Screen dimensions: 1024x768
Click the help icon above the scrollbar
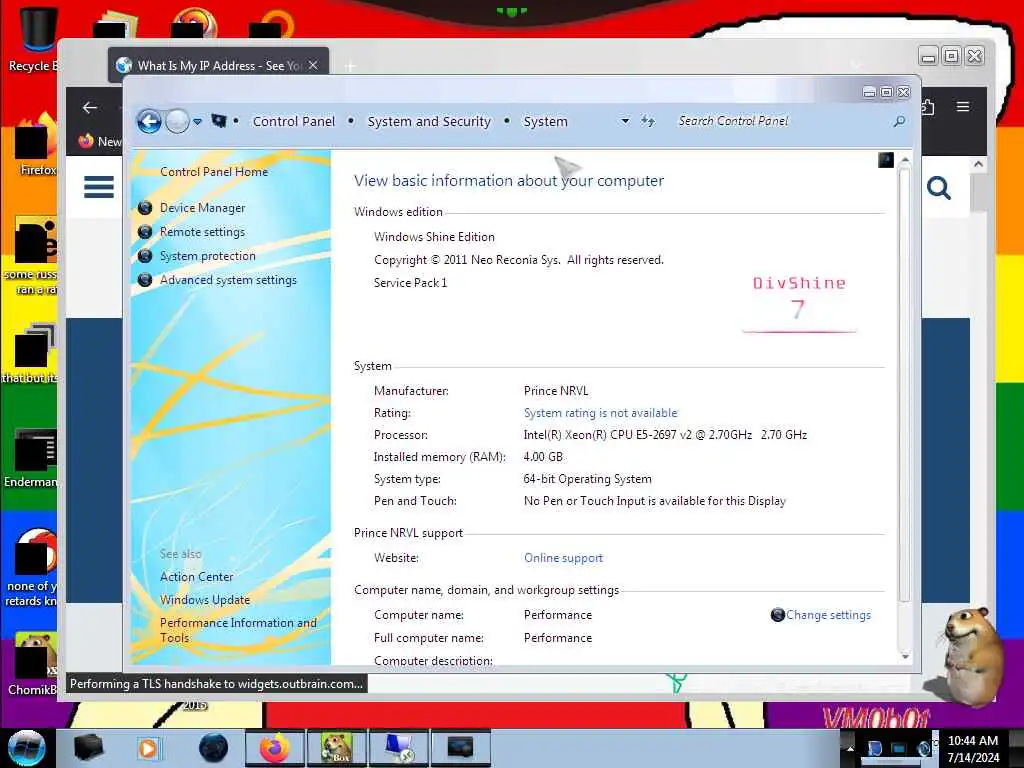click(886, 160)
